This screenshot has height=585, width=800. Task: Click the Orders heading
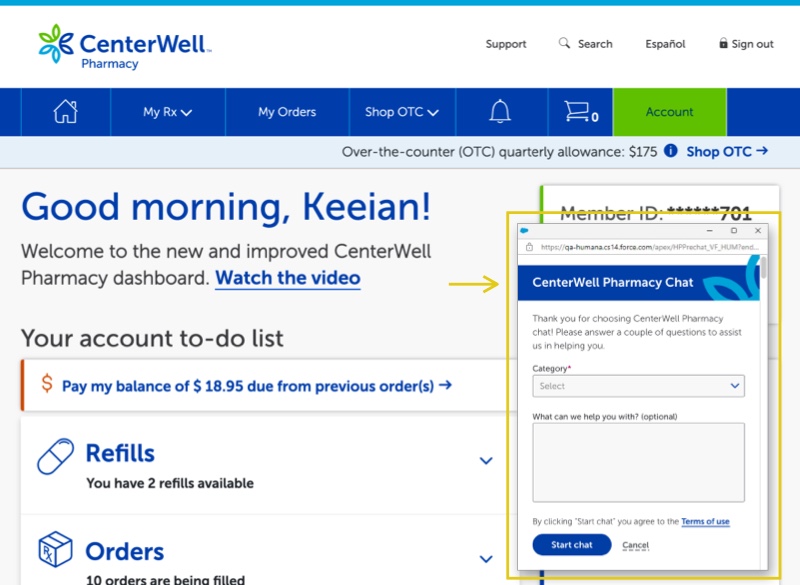(x=124, y=551)
